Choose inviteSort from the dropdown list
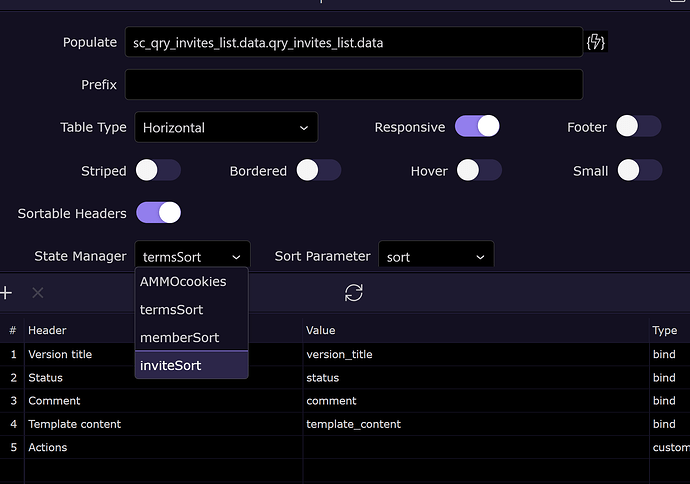 pyautogui.click(x=191, y=365)
